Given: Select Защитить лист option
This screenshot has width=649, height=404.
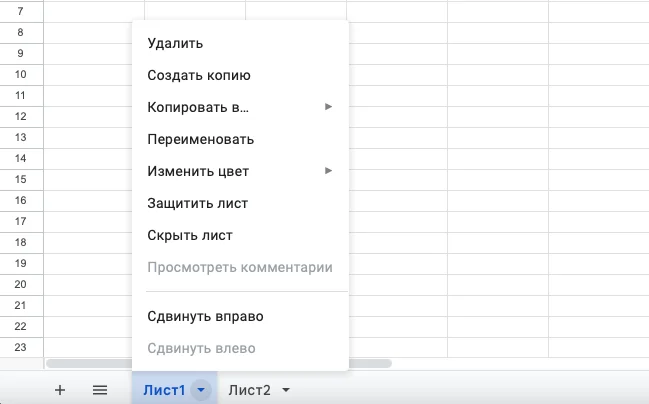Looking at the screenshot, I should pyautogui.click(x=197, y=203).
